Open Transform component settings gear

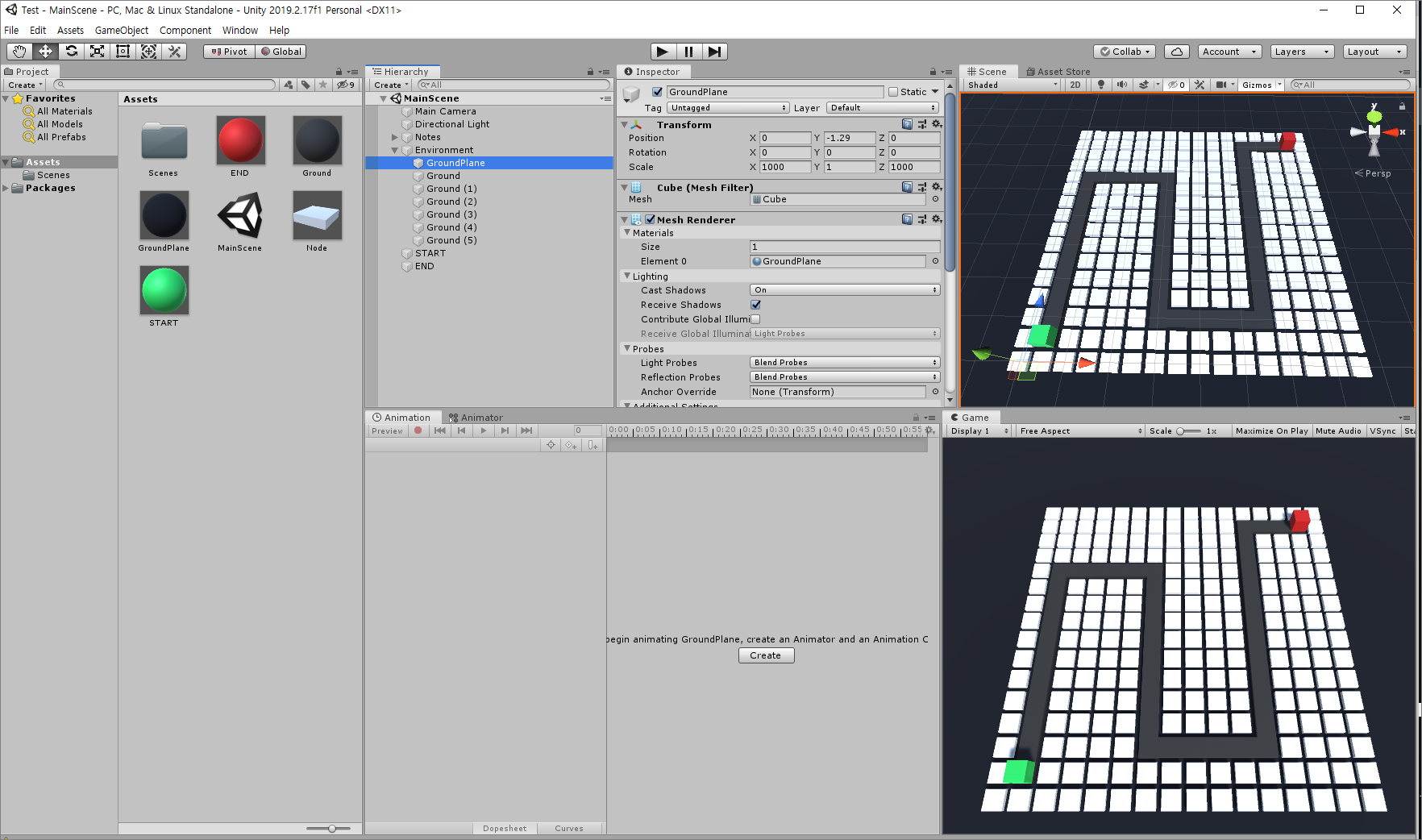(x=937, y=124)
